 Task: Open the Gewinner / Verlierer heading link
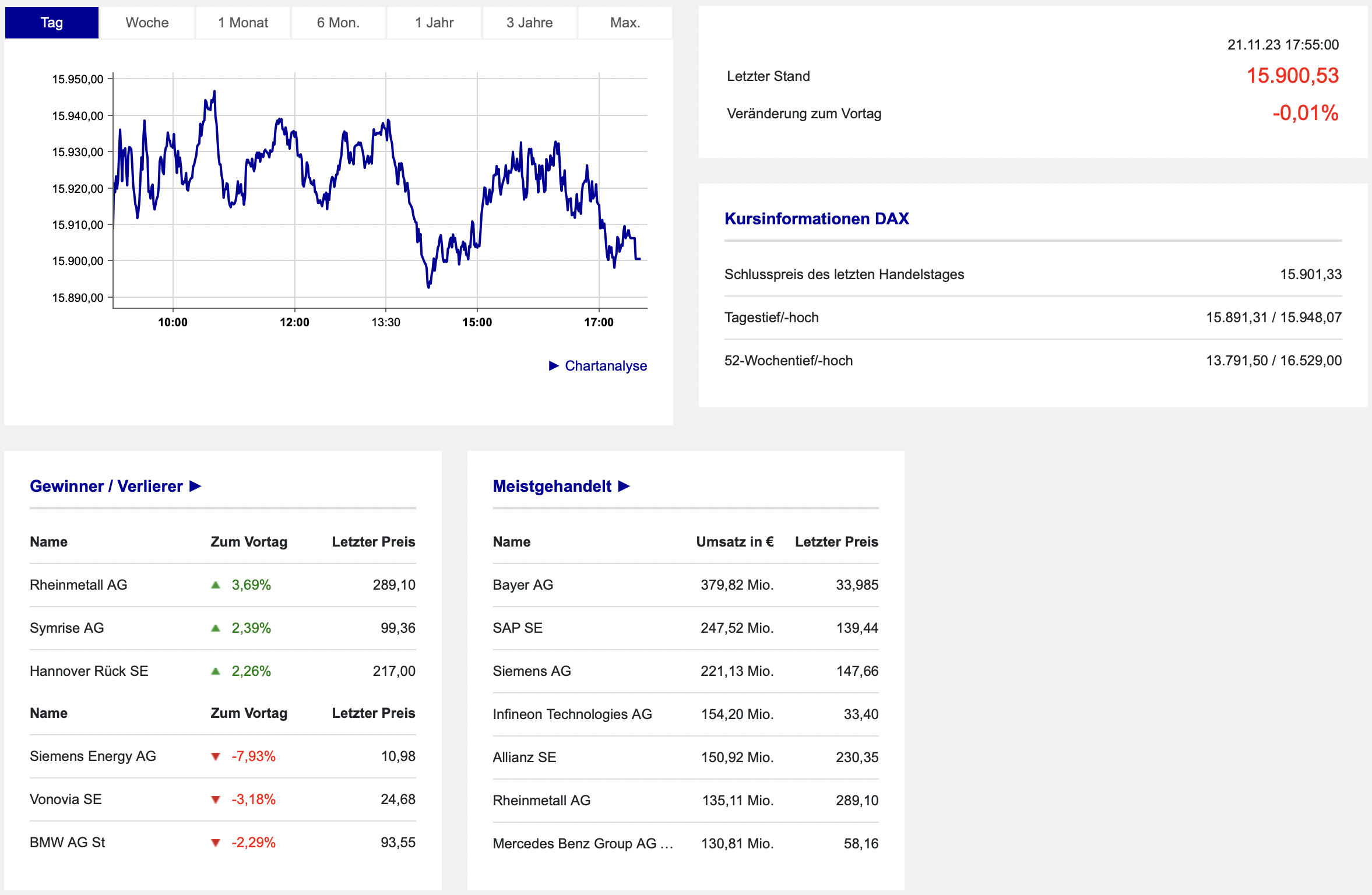point(106,486)
